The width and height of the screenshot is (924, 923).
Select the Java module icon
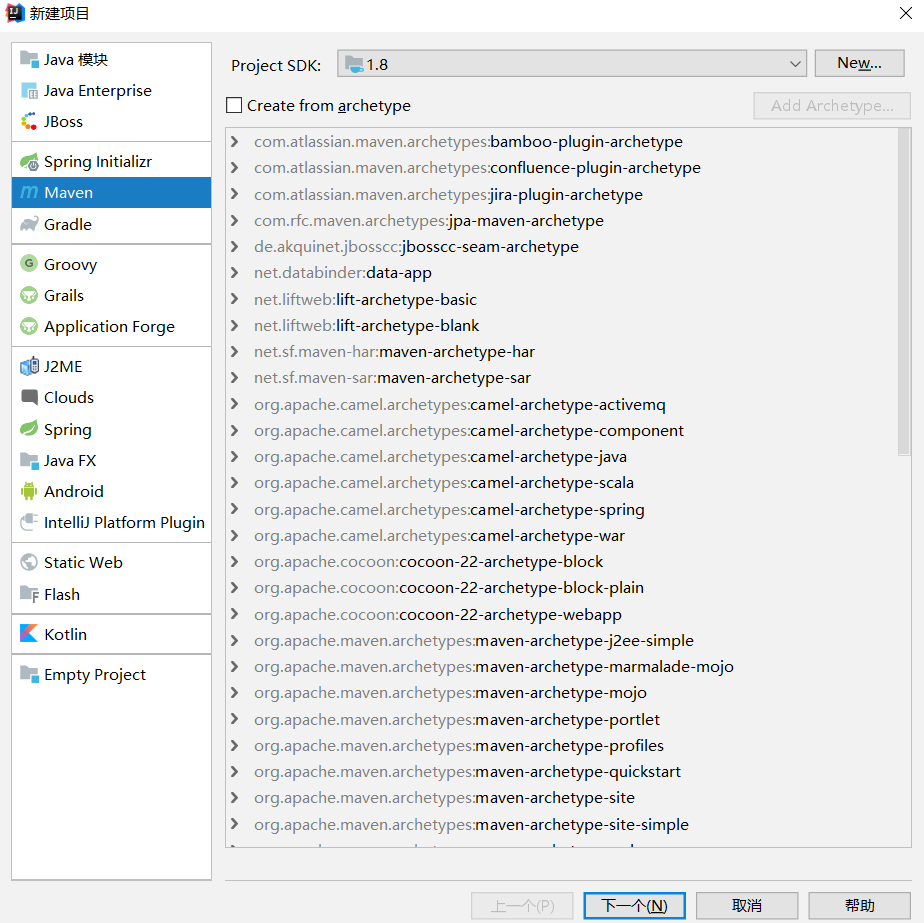29,59
